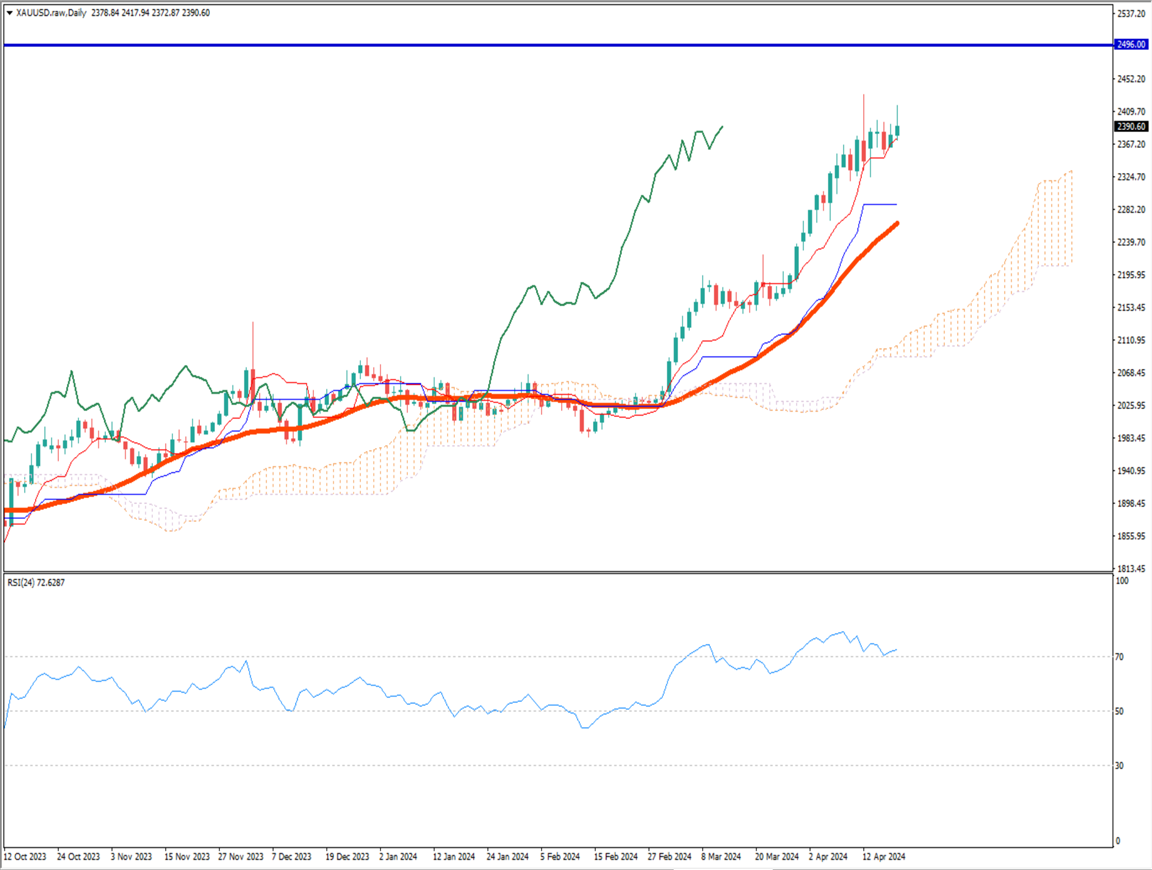
Task: Click the 2537.20 price scale label
Action: 1130,14
